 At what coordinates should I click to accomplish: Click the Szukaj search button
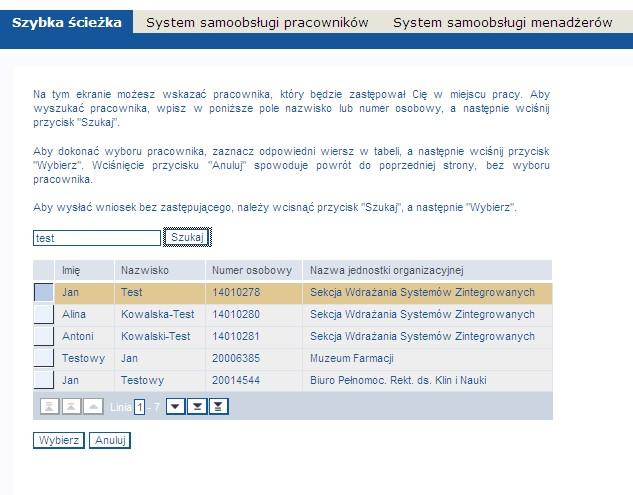click(x=187, y=237)
